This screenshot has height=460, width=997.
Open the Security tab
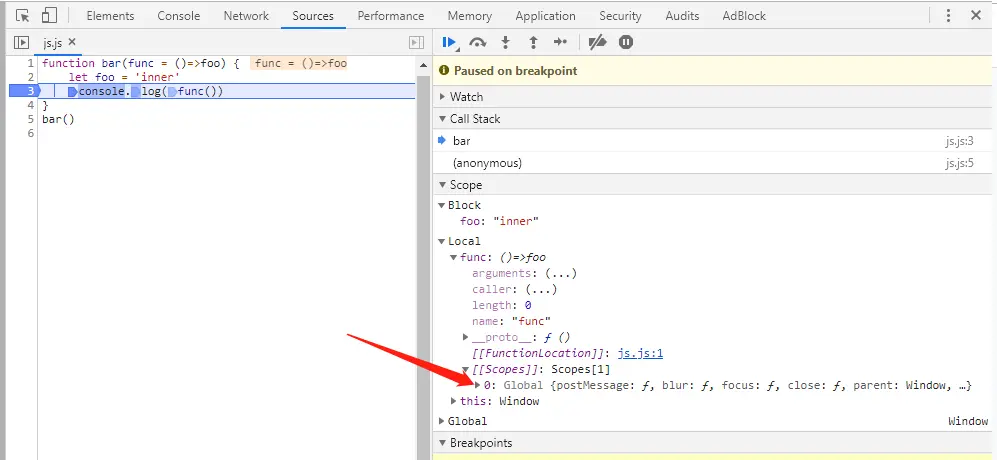pos(620,16)
